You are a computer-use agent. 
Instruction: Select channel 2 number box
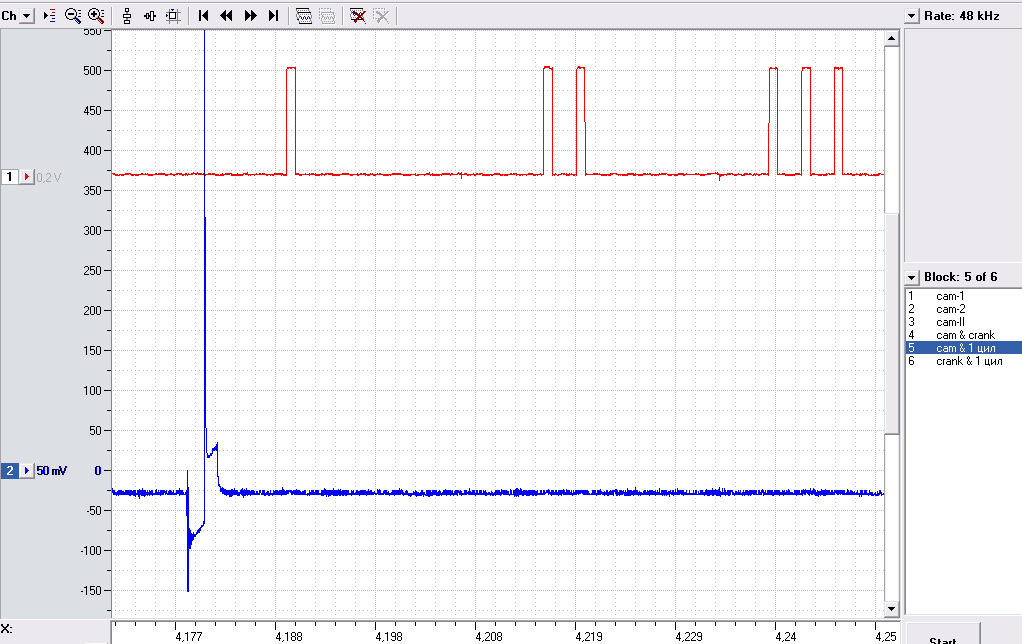coord(10,471)
